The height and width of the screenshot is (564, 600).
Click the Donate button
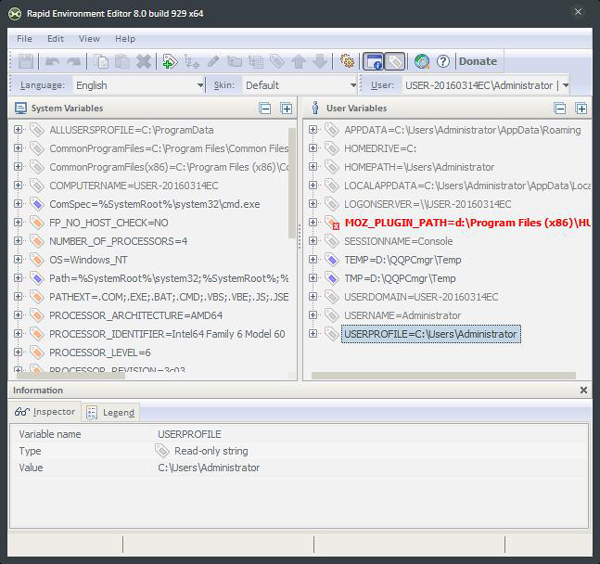point(478,61)
